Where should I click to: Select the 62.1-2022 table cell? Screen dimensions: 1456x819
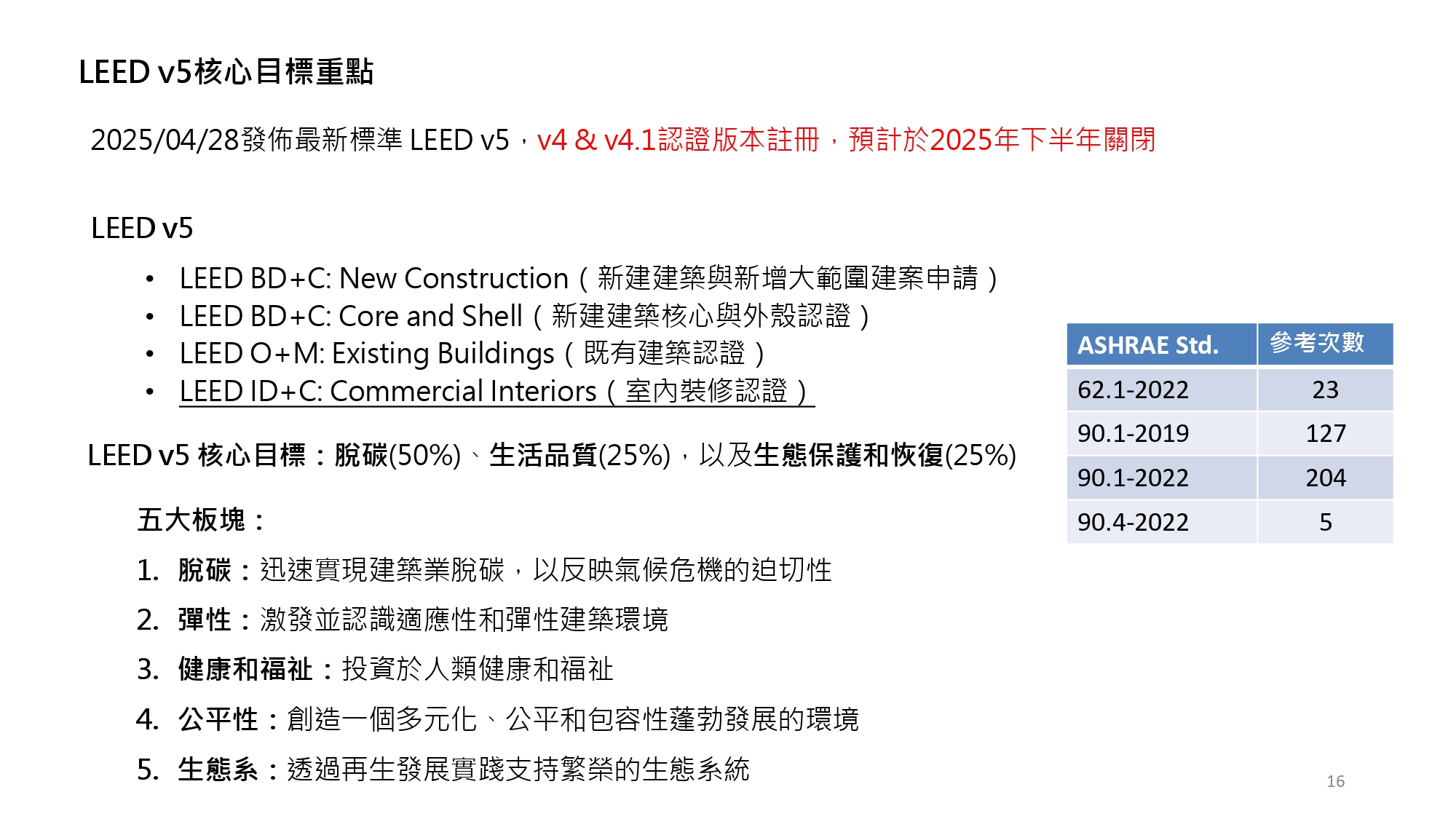(1161, 390)
